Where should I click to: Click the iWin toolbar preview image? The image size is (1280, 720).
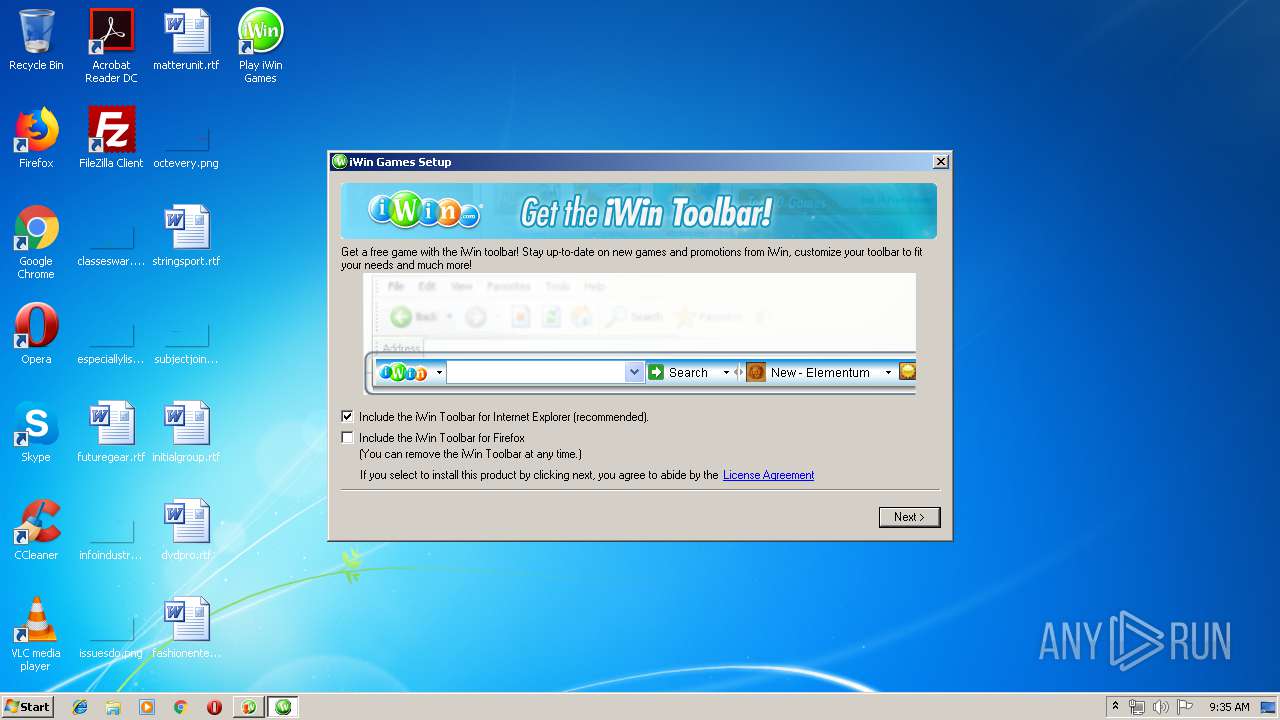point(639,334)
